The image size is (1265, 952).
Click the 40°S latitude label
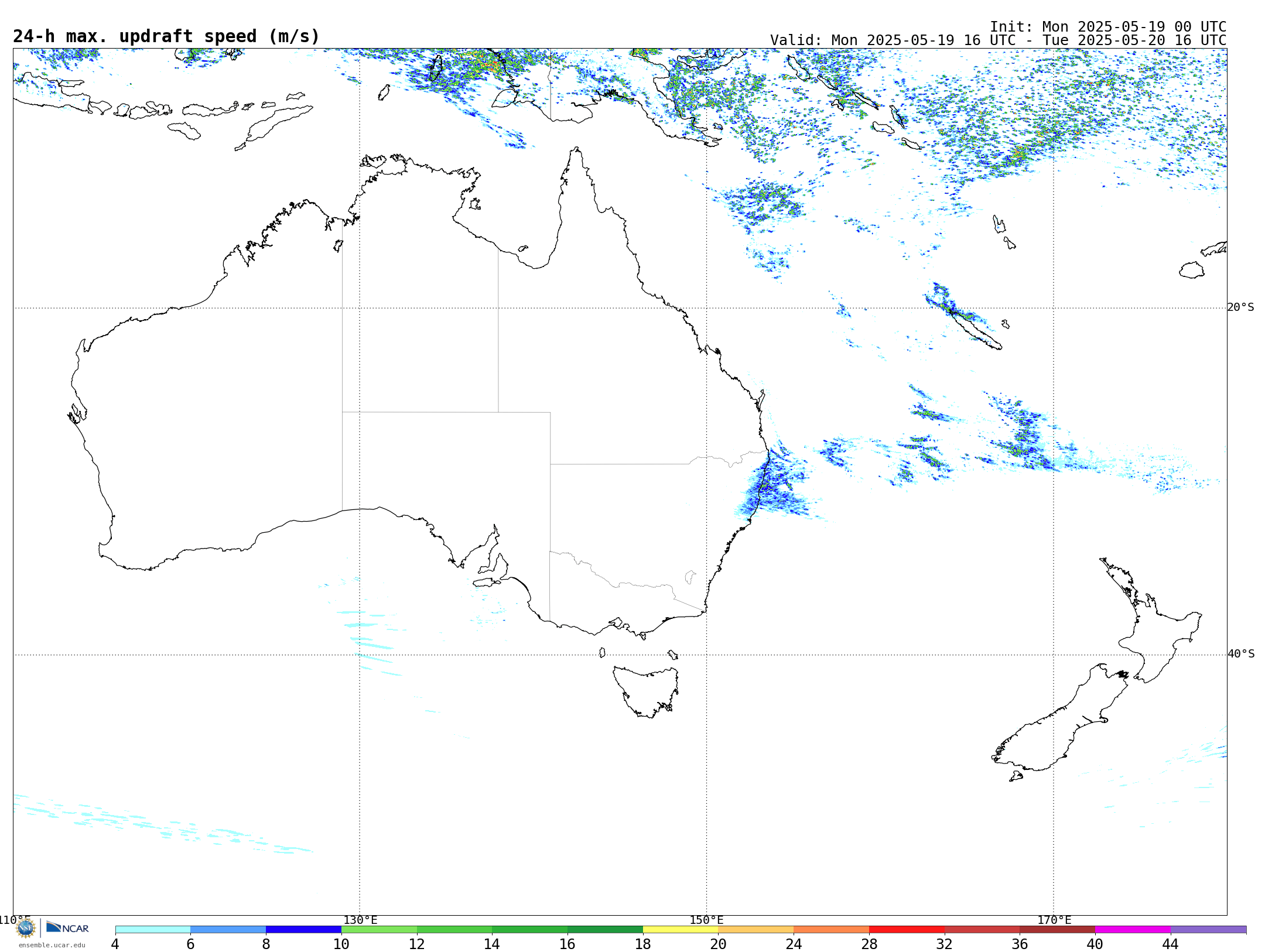point(1241,654)
